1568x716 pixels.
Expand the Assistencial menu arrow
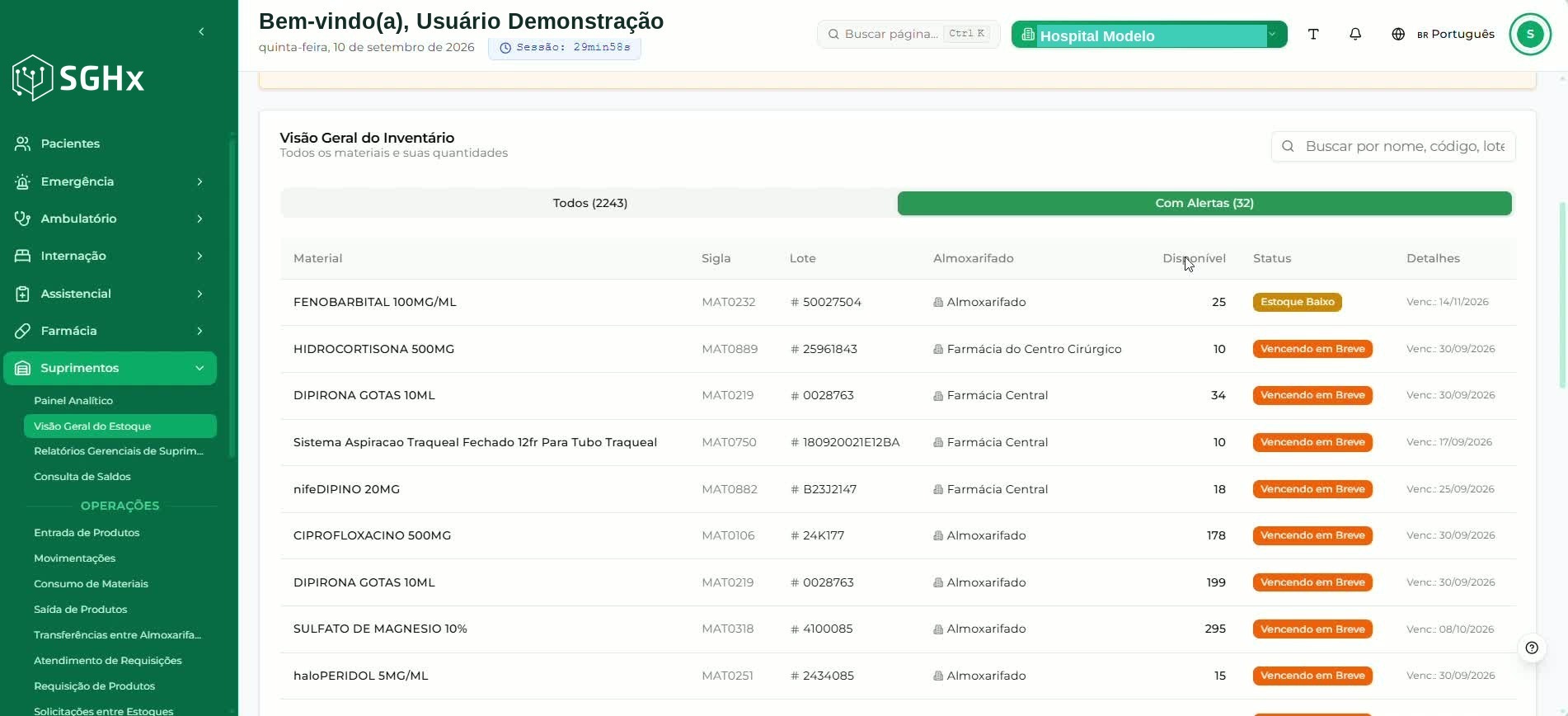(200, 294)
